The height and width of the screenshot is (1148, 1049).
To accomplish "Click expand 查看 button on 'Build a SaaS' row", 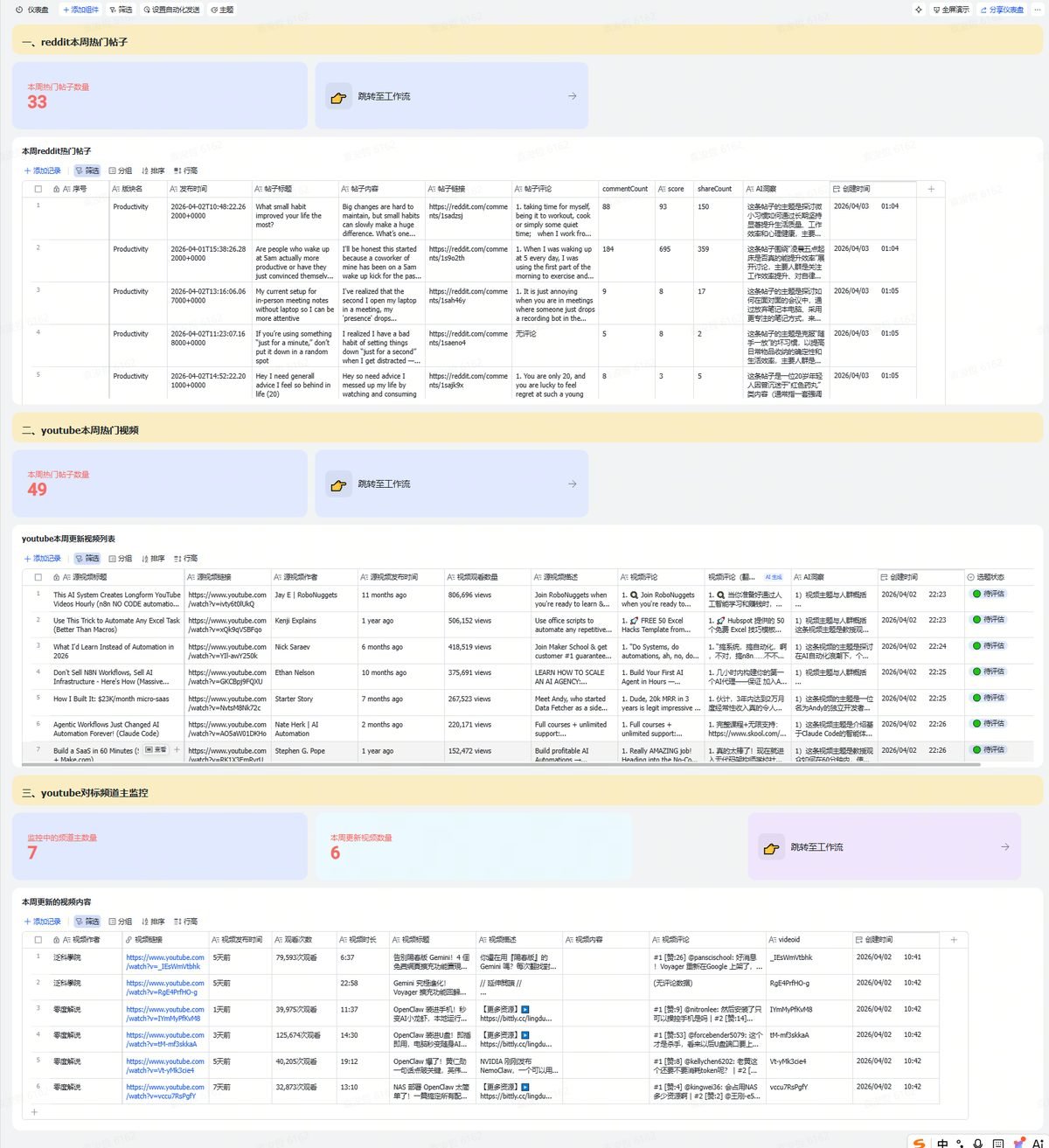I will [x=156, y=750].
